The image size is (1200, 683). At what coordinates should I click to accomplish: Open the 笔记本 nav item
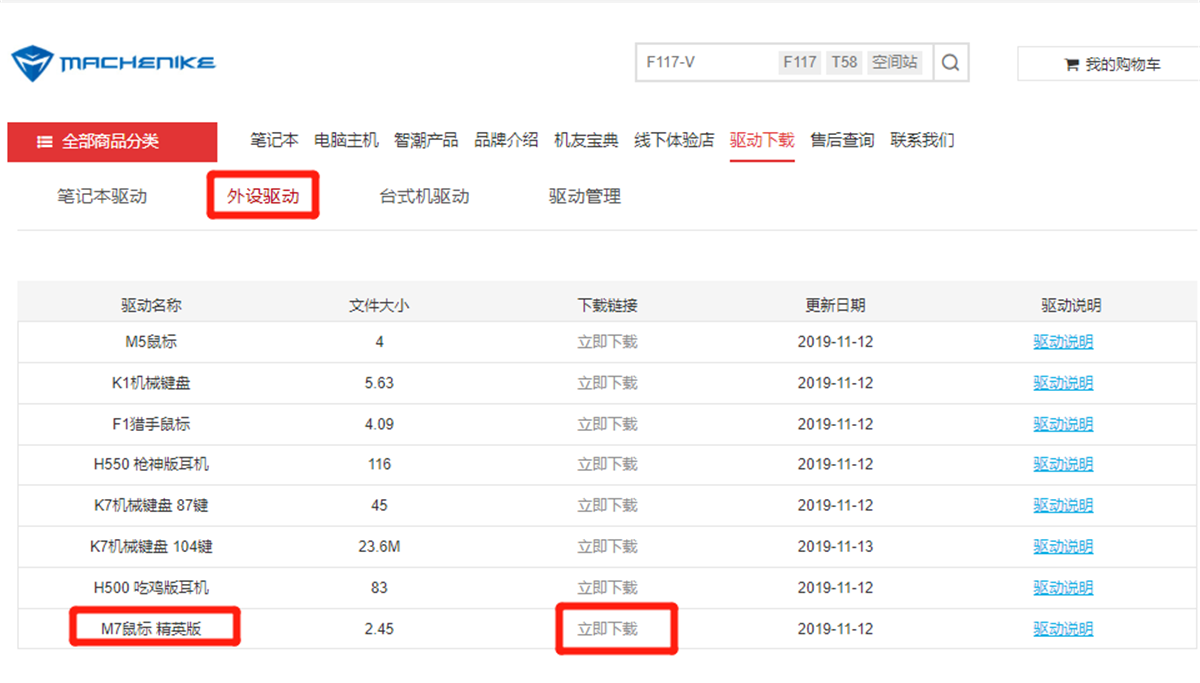(274, 140)
